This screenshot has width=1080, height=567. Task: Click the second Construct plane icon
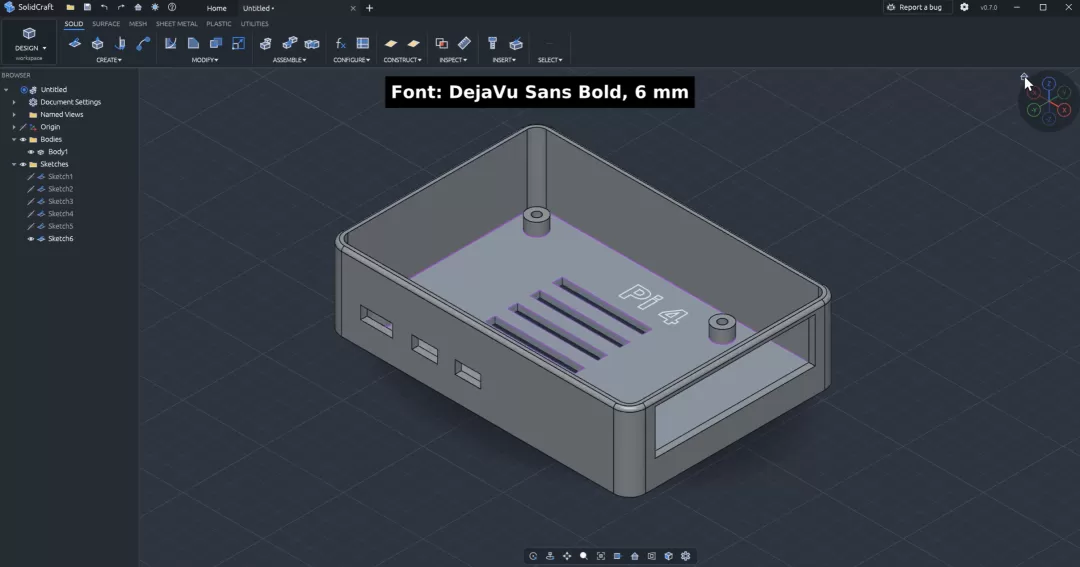click(x=413, y=43)
